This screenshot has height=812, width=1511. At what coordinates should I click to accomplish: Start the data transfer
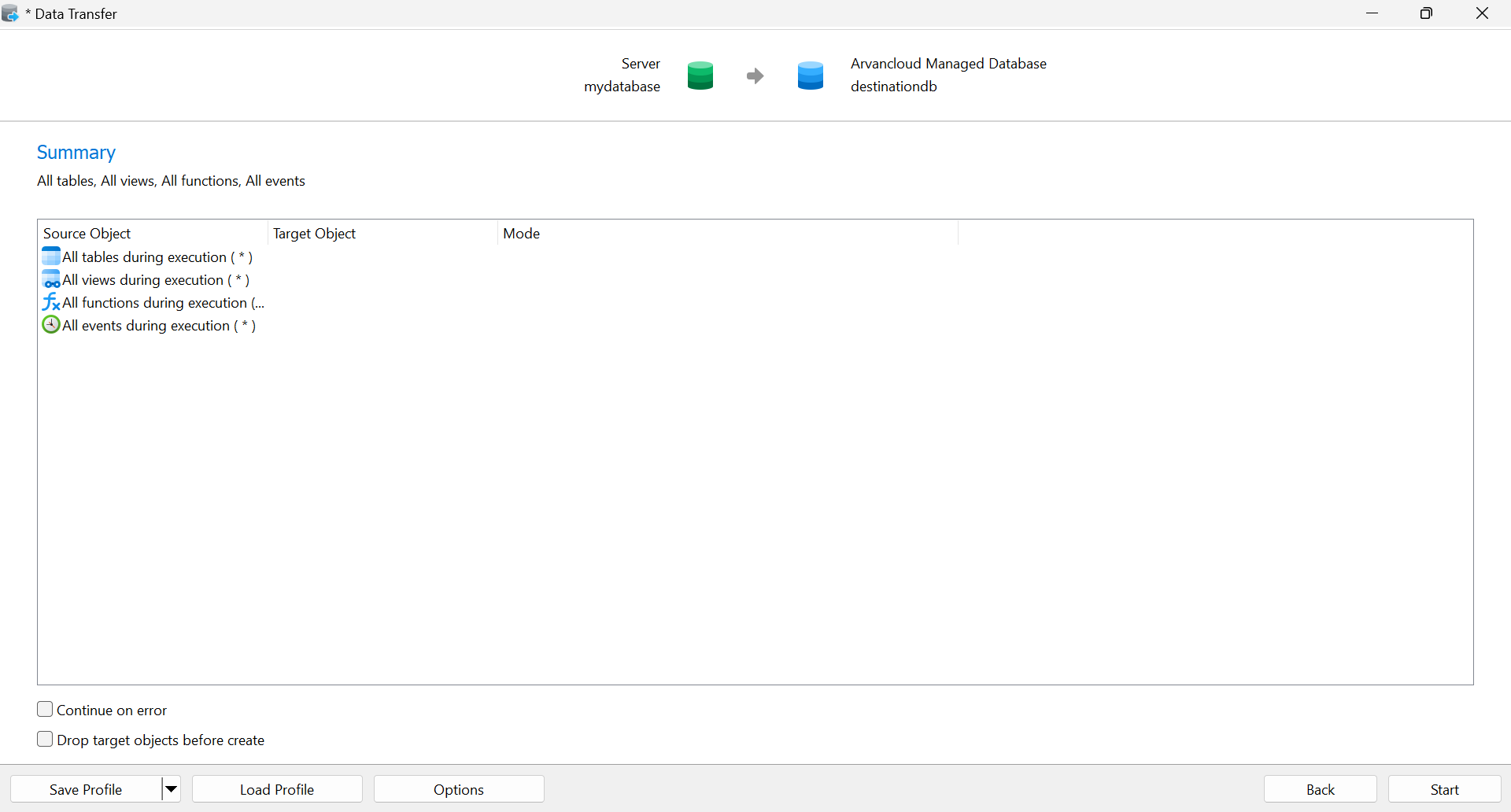click(x=1444, y=789)
